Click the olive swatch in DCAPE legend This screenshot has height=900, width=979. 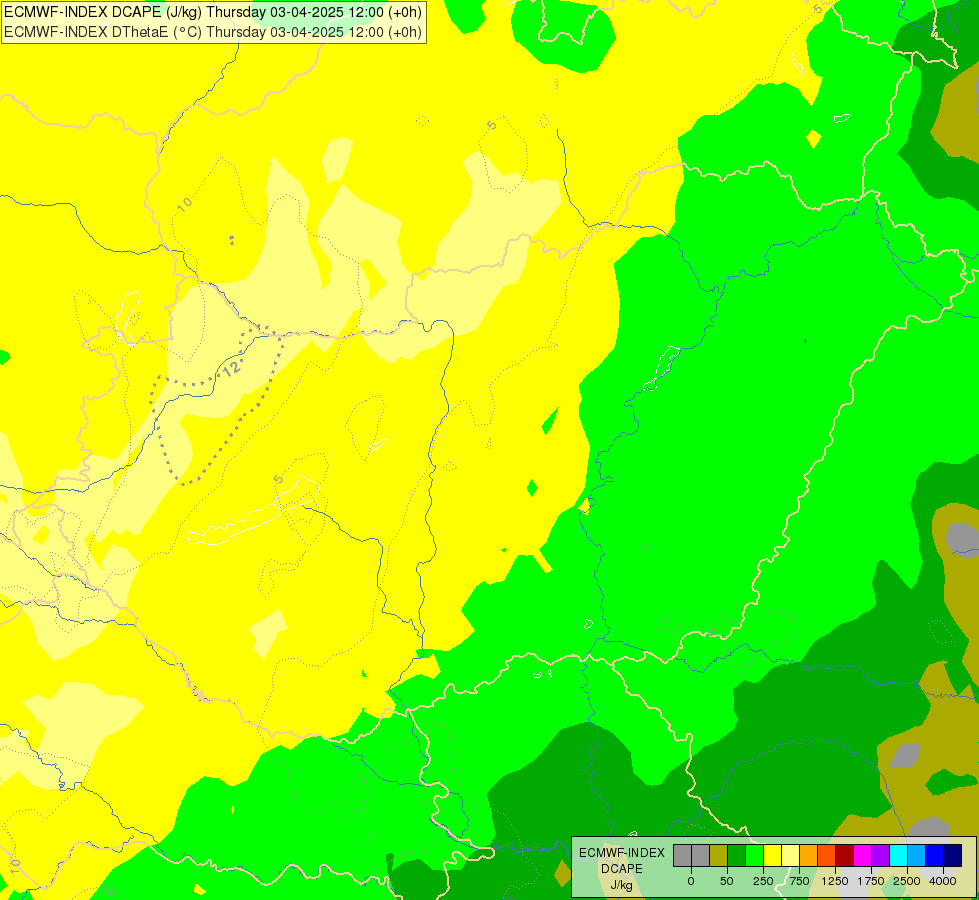[718, 856]
